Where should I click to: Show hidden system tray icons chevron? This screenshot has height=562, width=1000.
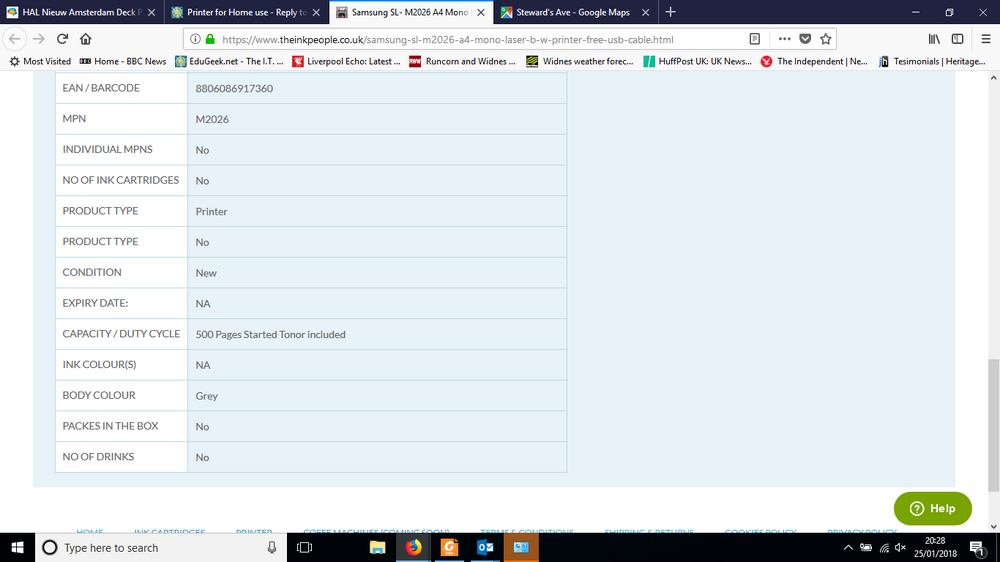pyautogui.click(x=848, y=547)
